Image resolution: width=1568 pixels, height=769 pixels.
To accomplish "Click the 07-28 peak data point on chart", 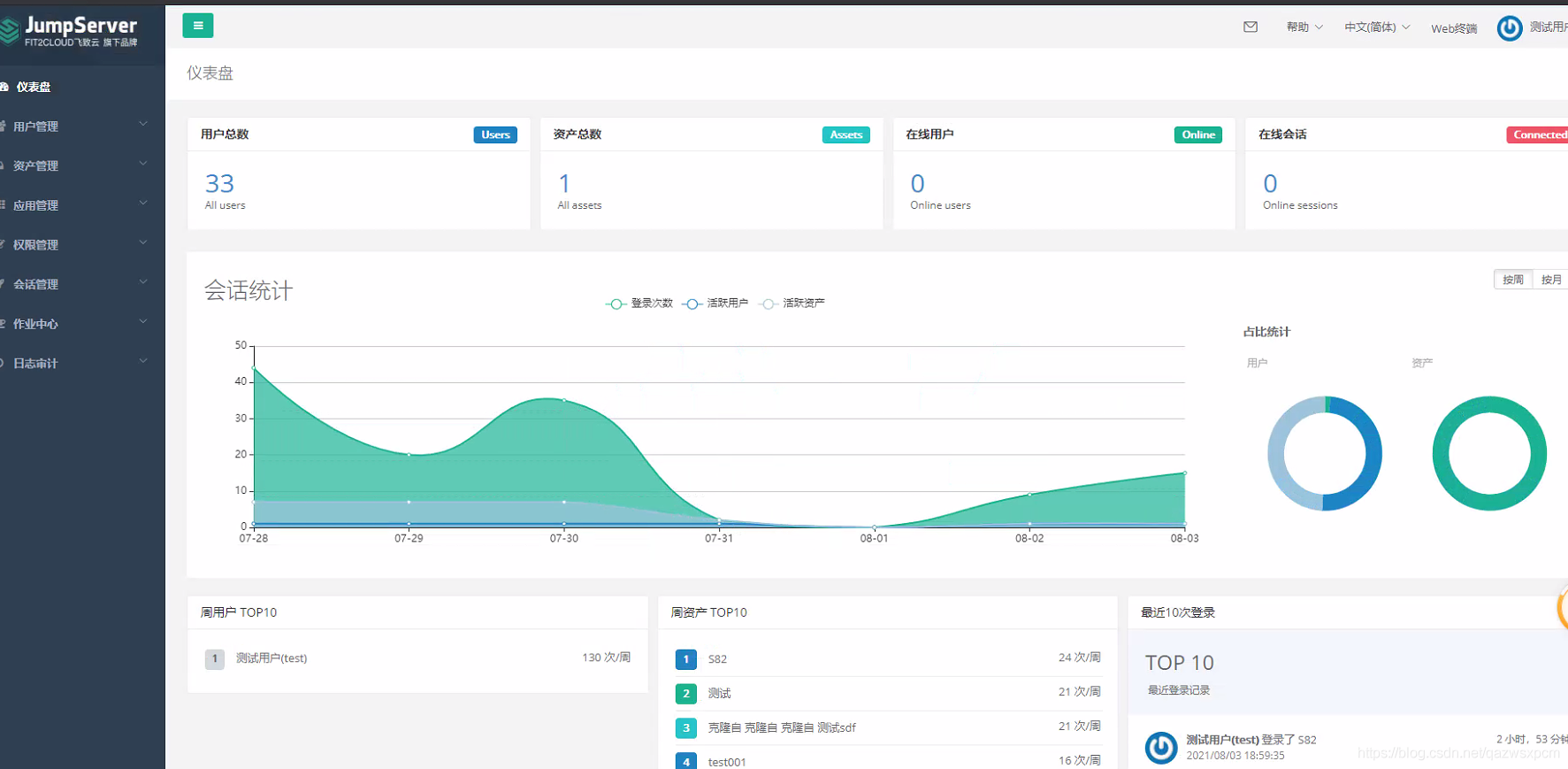I will [254, 368].
